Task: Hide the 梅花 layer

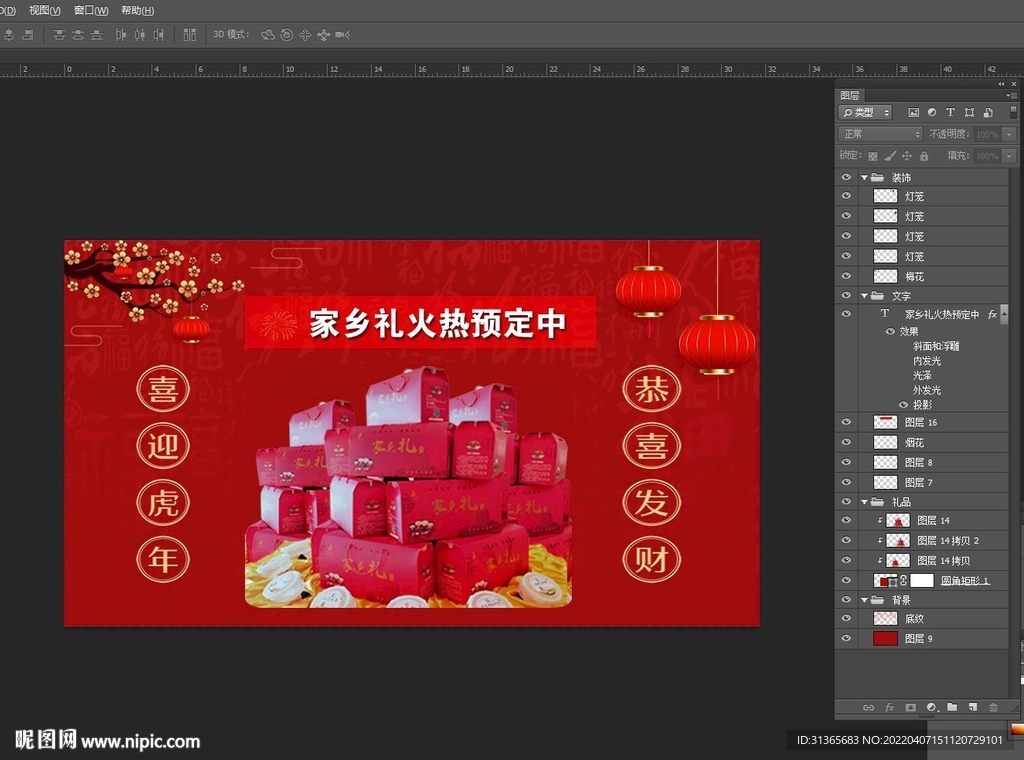Action: click(846, 276)
